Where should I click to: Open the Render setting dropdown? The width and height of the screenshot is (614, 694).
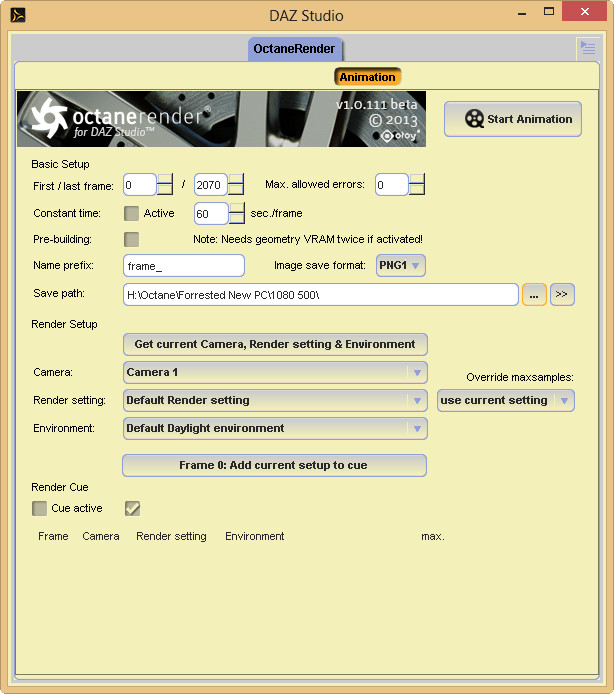coord(275,401)
